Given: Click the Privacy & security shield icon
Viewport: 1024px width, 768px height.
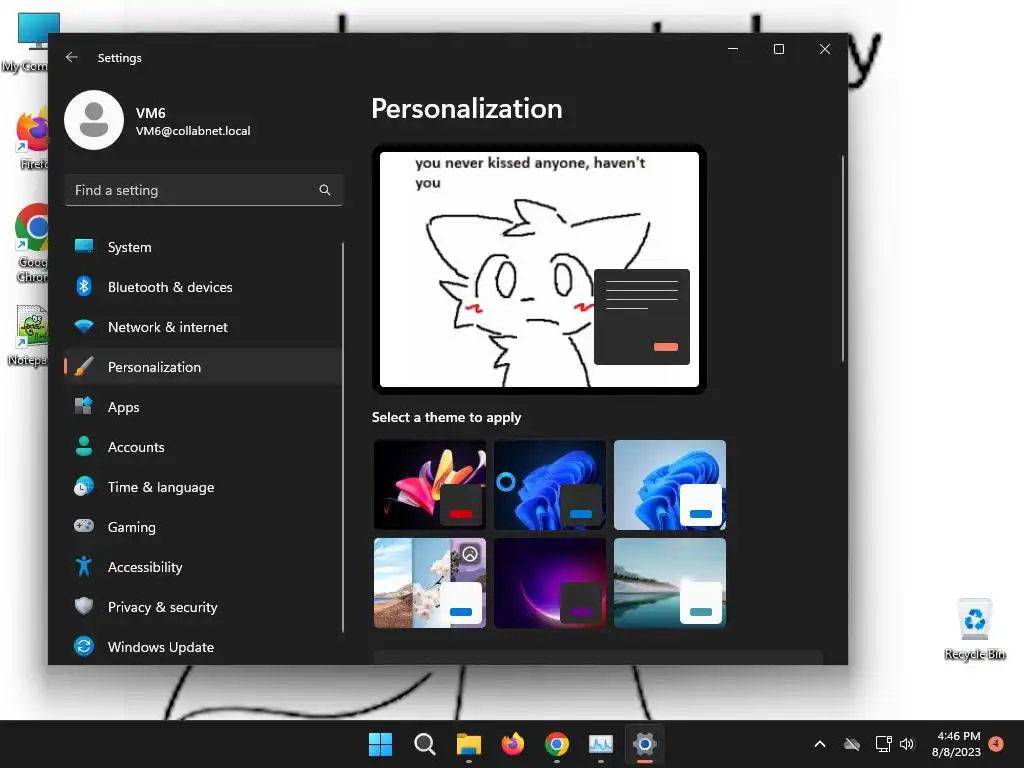Looking at the screenshot, I should click(x=84, y=606).
